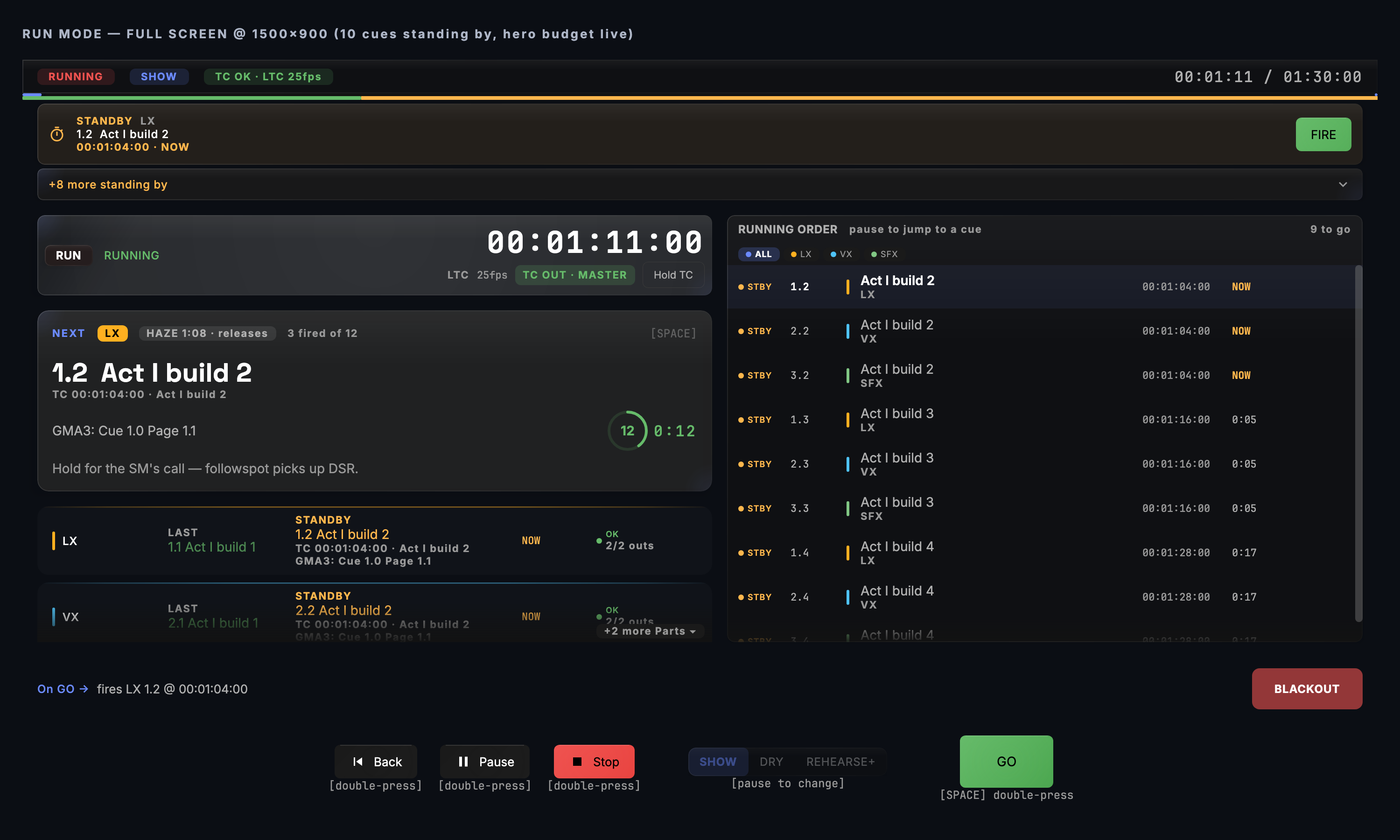This screenshot has width=1400, height=840.
Task: Click the SHOW pill in top bar
Action: (159, 77)
